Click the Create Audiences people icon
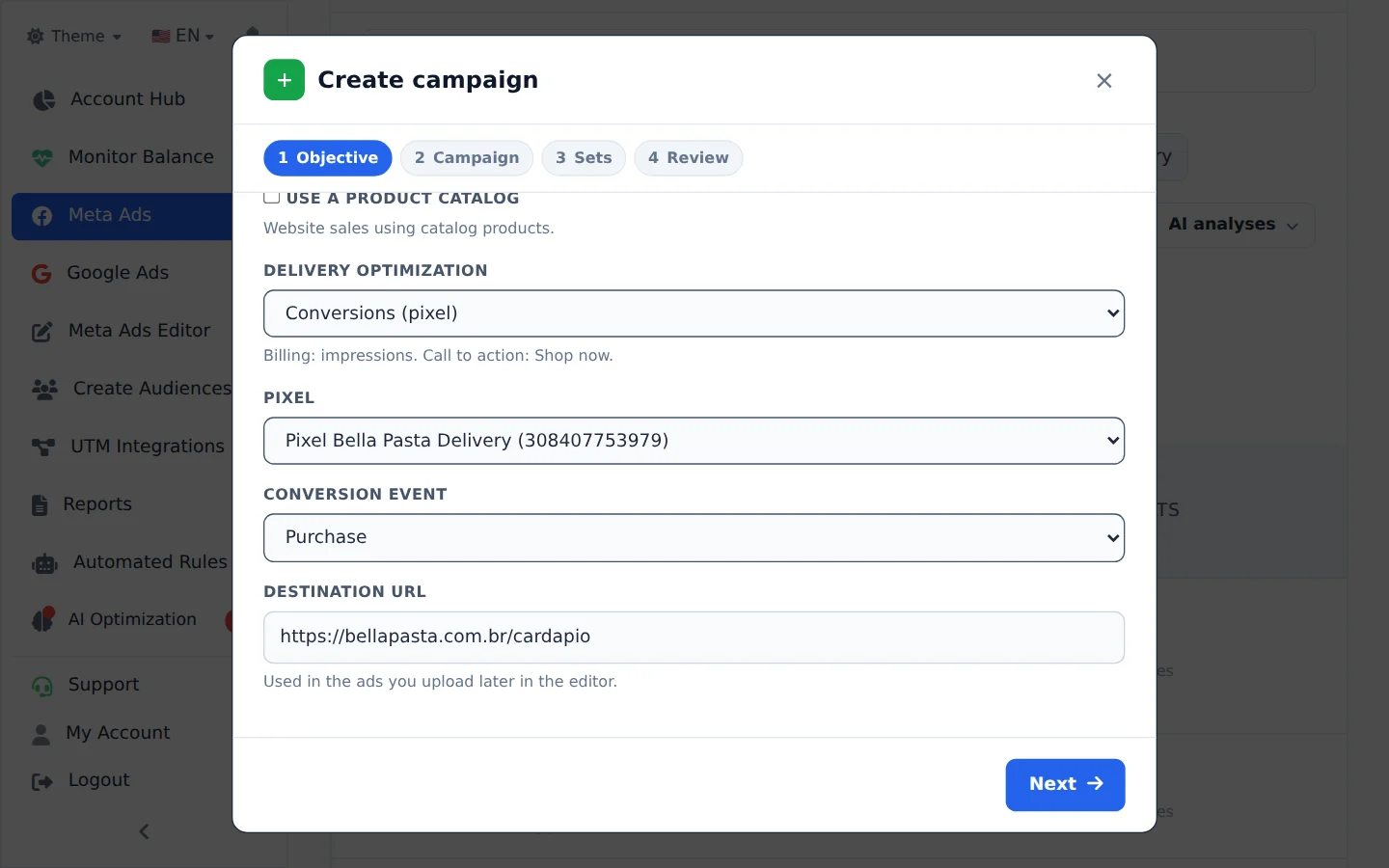Image resolution: width=1389 pixels, height=868 pixels. point(44,390)
